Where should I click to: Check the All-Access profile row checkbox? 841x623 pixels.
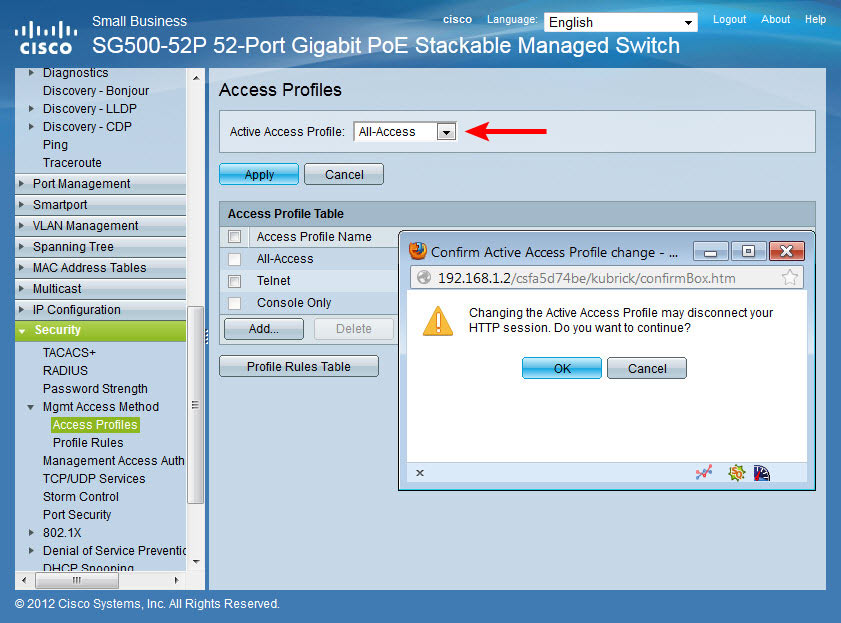point(234,259)
